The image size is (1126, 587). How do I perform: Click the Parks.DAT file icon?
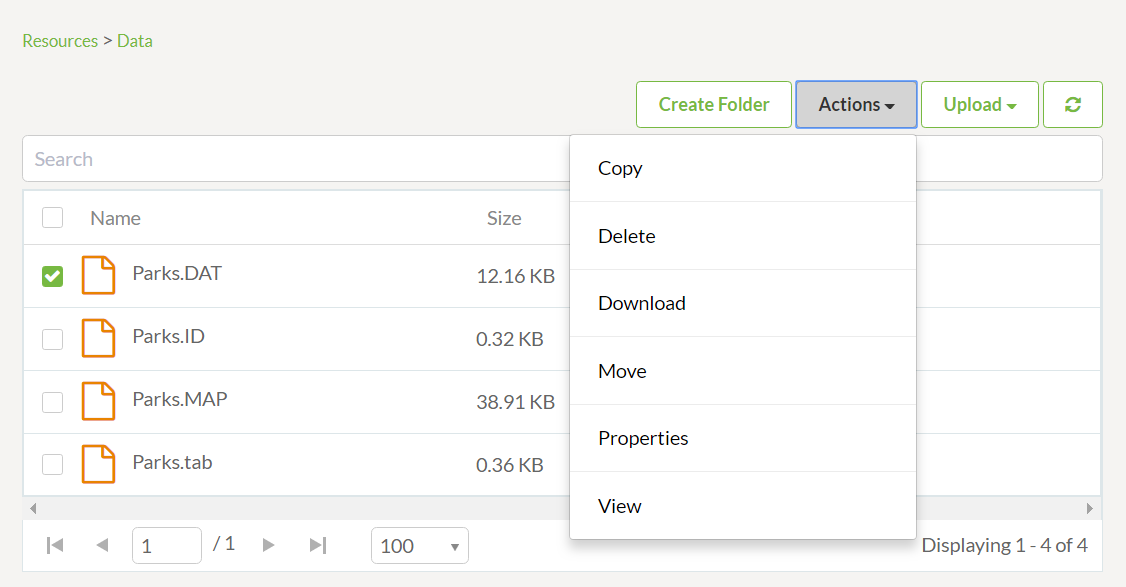pyautogui.click(x=98, y=275)
